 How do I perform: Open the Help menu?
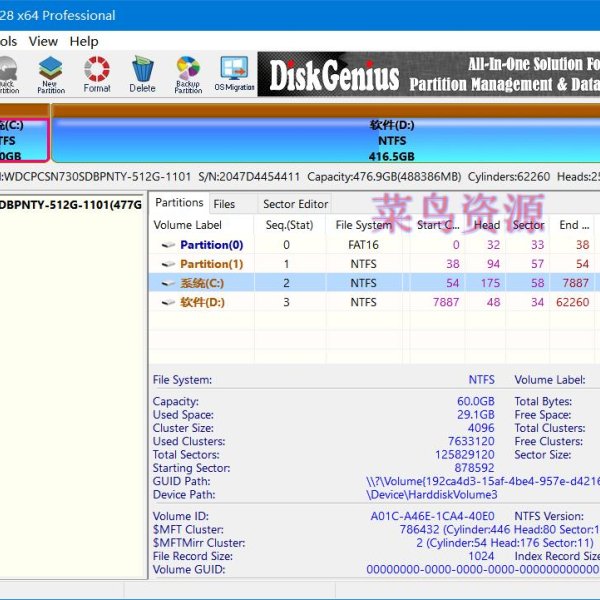point(84,41)
